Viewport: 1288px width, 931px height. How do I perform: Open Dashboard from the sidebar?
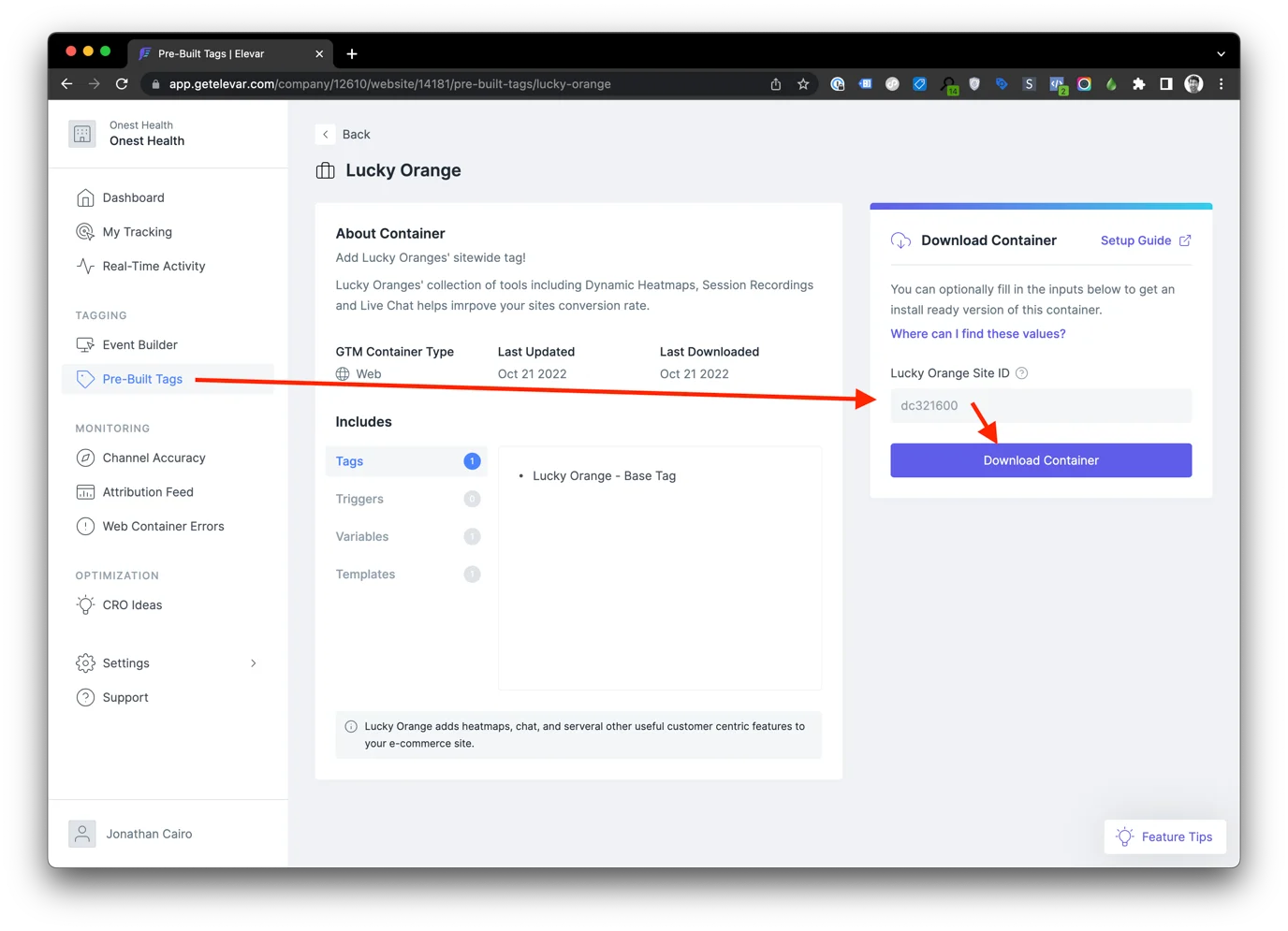click(133, 197)
